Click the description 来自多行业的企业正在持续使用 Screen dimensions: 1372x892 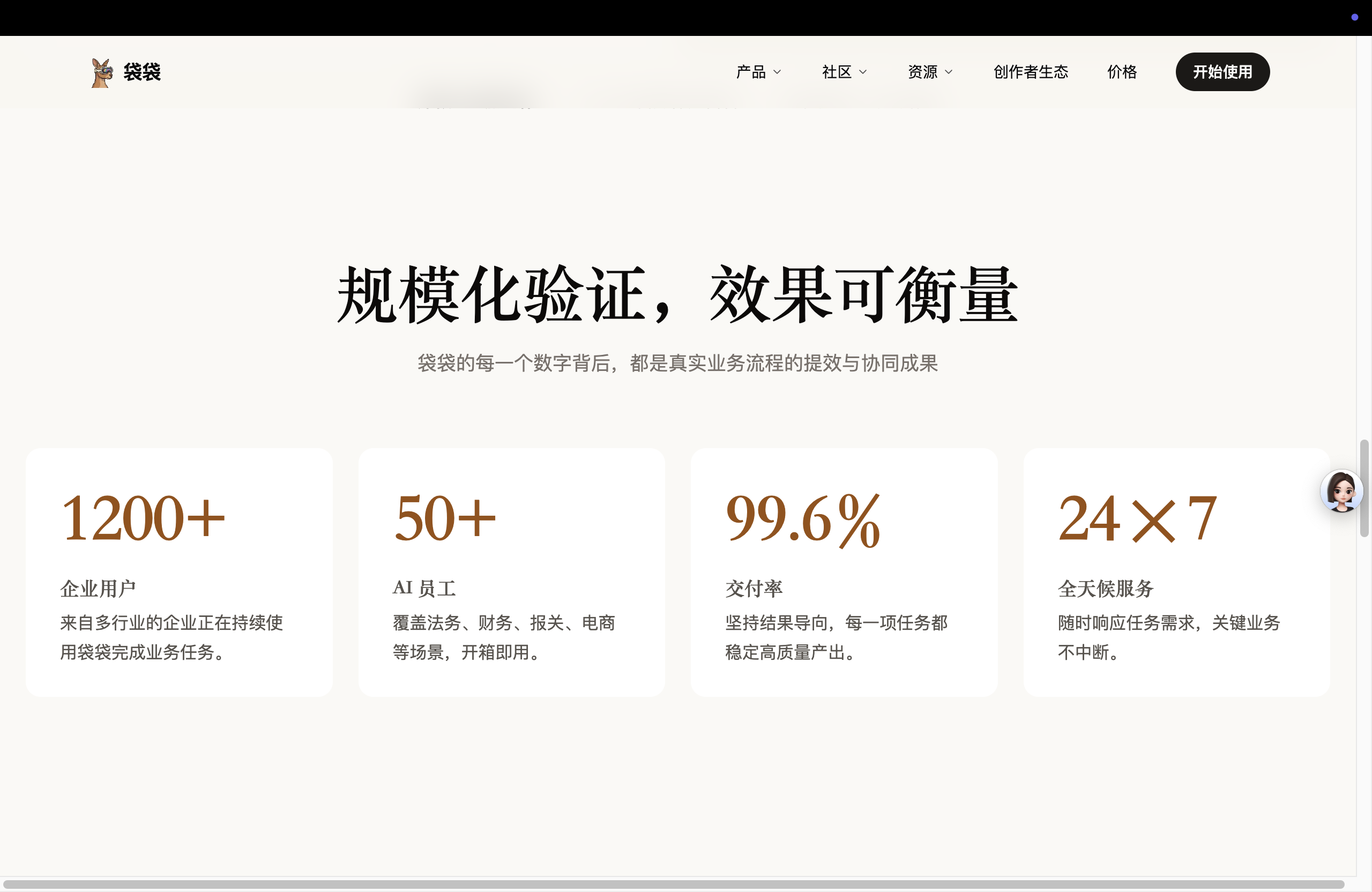coord(172,637)
